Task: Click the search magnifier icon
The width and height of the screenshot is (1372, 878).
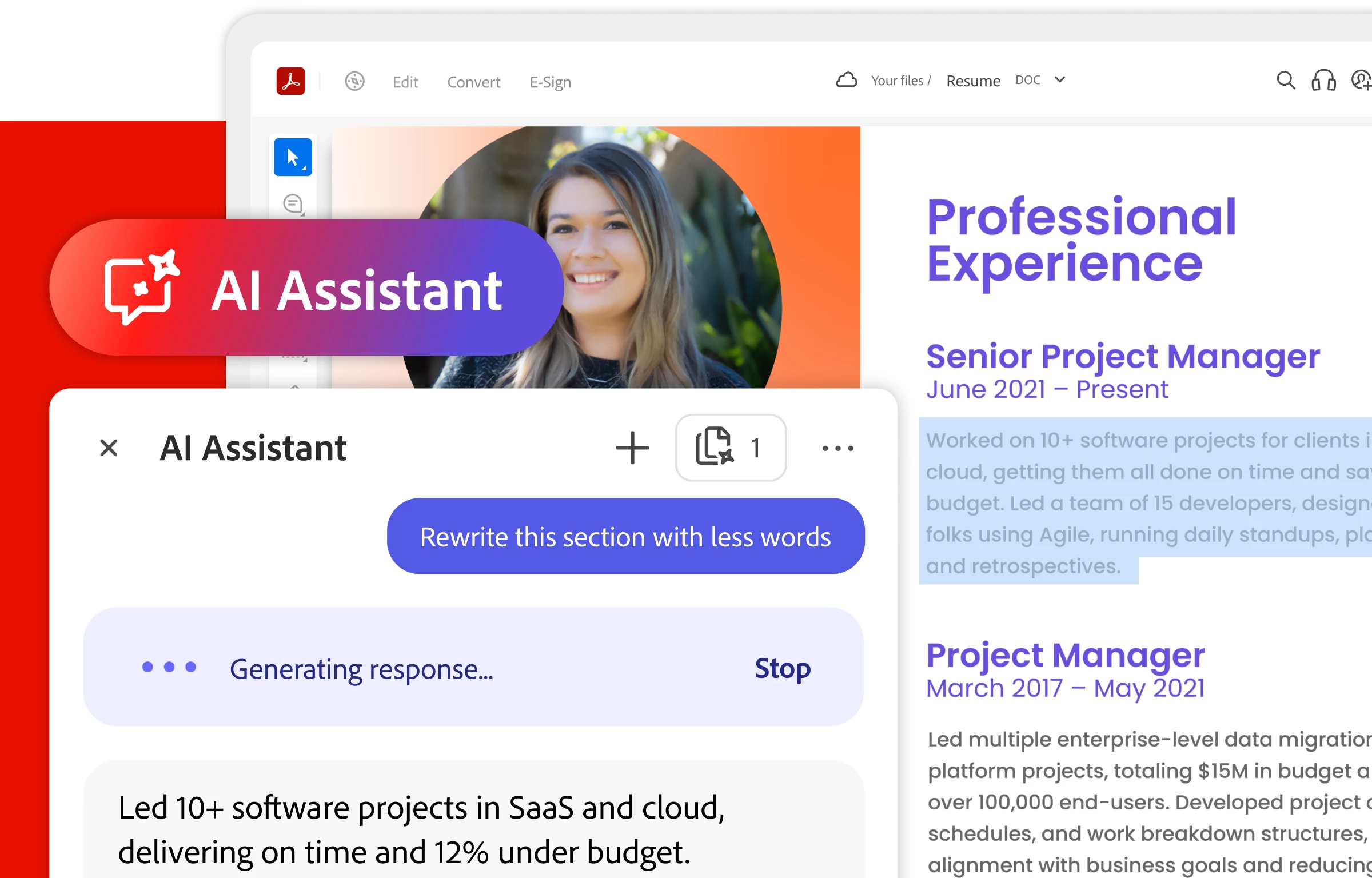Action: tap(1285, 81)
